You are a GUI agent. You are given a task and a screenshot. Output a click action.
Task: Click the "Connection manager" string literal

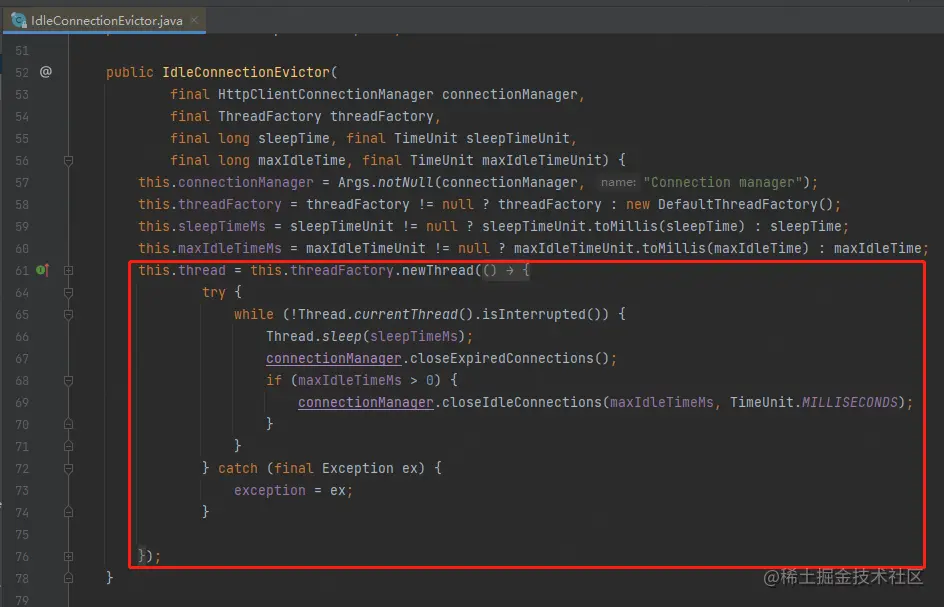coord(722,182)
